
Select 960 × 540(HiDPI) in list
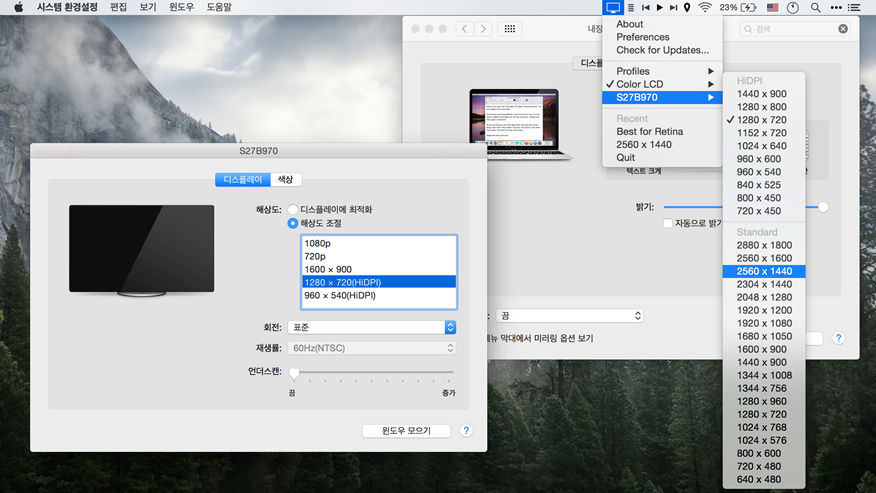tap(379, 295)
